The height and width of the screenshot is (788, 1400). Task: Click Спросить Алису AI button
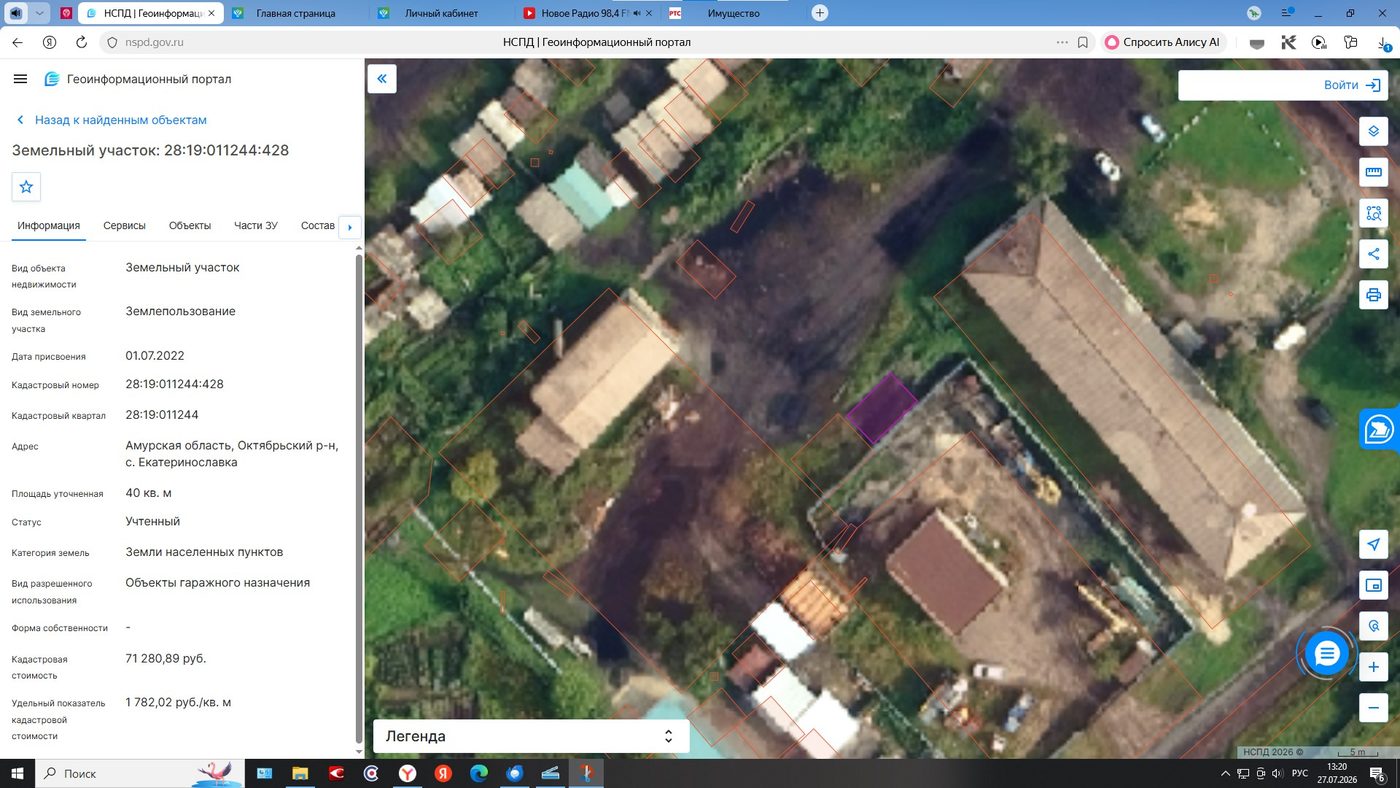1162,42
